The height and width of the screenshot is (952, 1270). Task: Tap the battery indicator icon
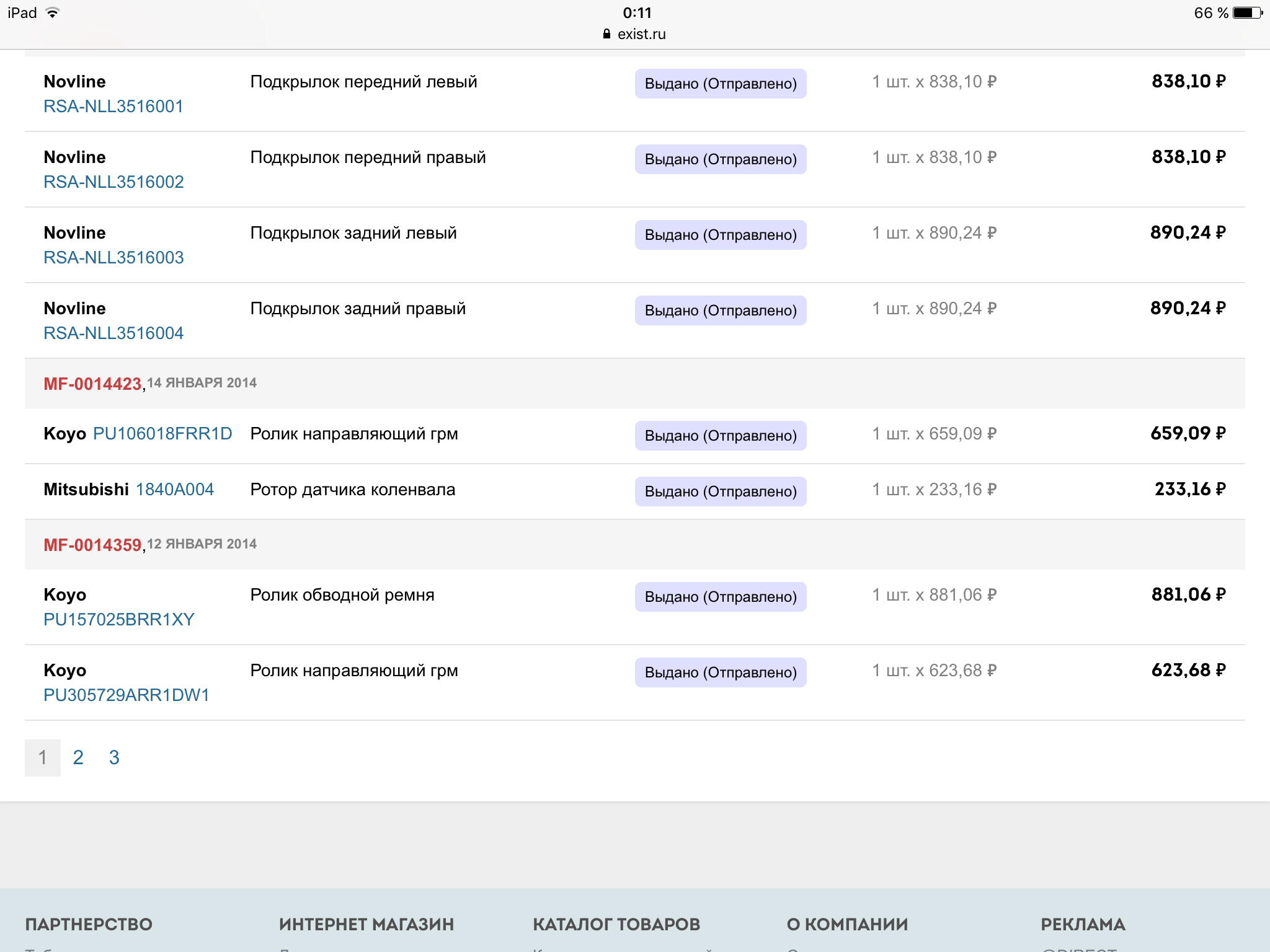[x=1246, y=13]
